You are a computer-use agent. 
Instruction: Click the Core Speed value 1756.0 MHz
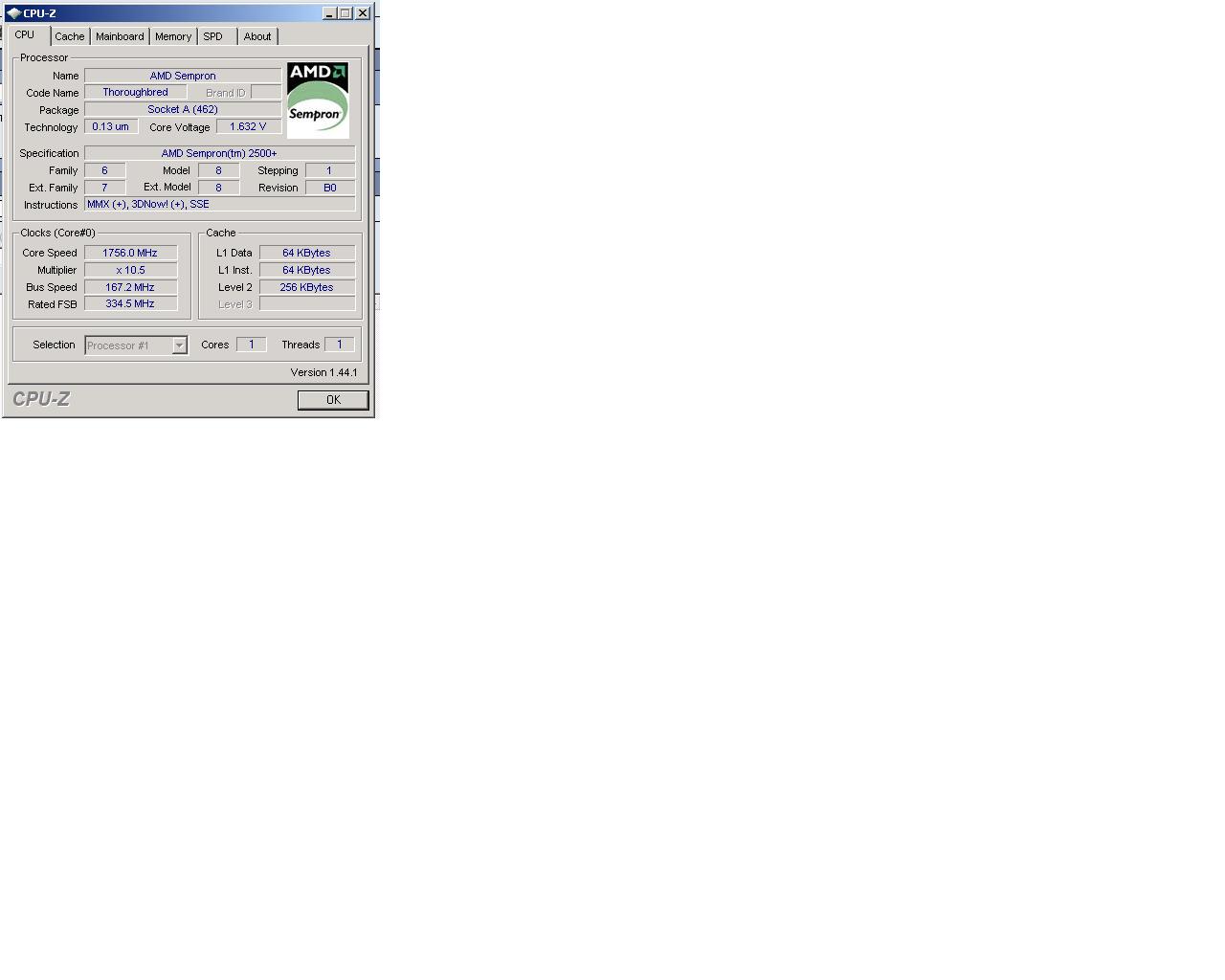[130, 253]
